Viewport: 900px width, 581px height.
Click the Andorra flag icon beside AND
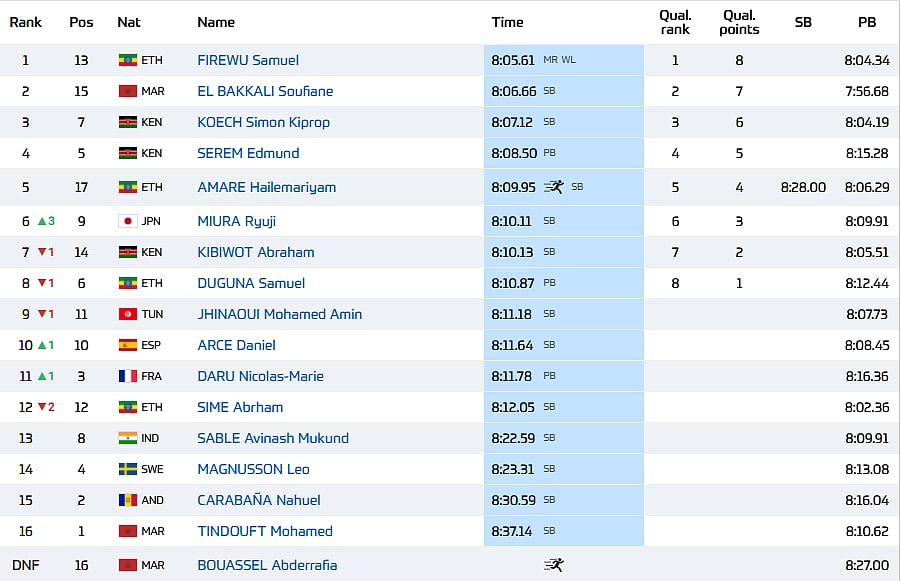(x=127, y=500)
